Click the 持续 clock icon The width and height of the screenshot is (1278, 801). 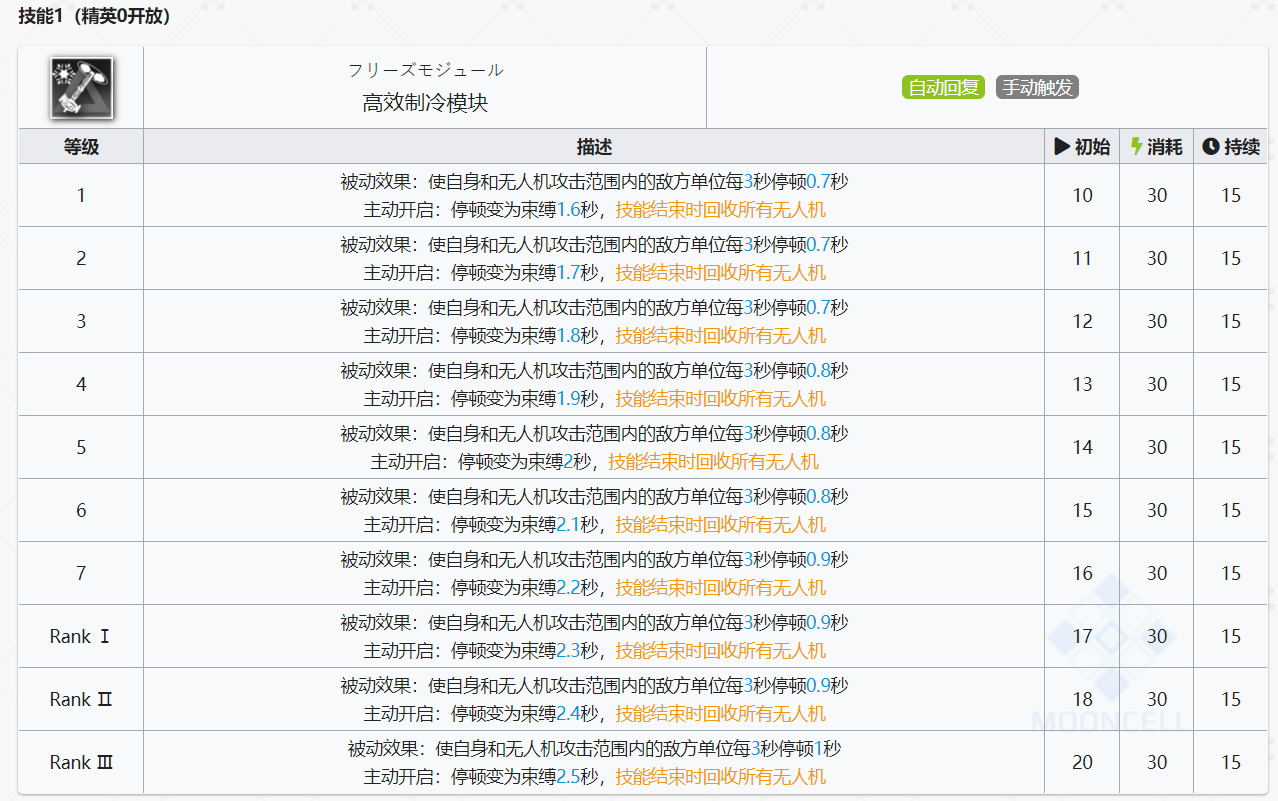[x=1210, y=147]
